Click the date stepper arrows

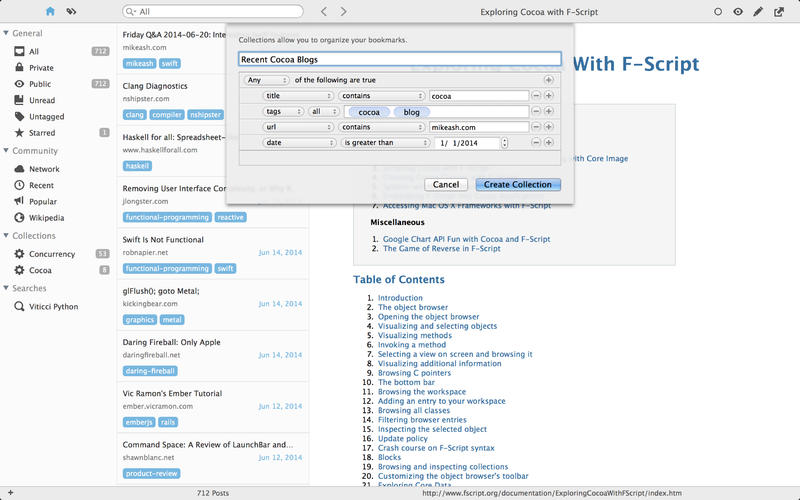505,143
